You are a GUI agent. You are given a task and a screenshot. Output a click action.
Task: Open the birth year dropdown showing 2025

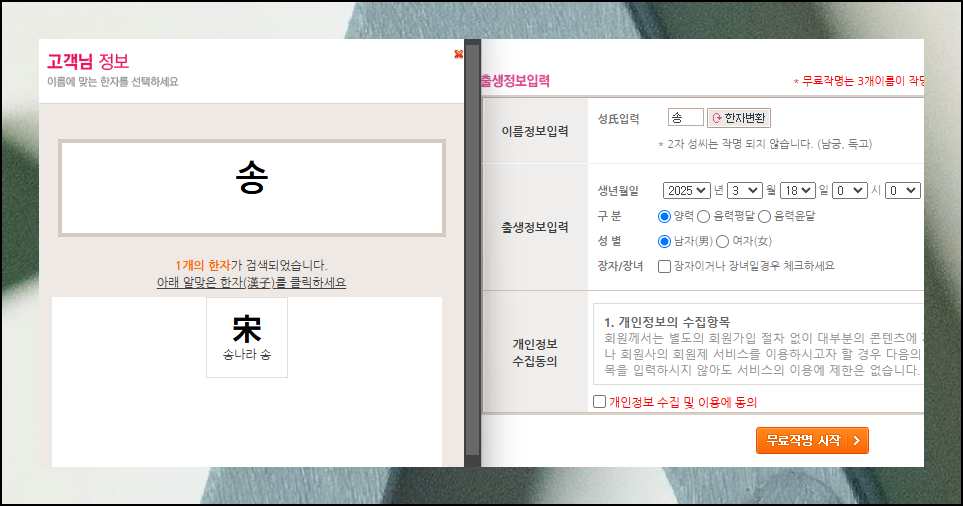(x=687, y=190)
